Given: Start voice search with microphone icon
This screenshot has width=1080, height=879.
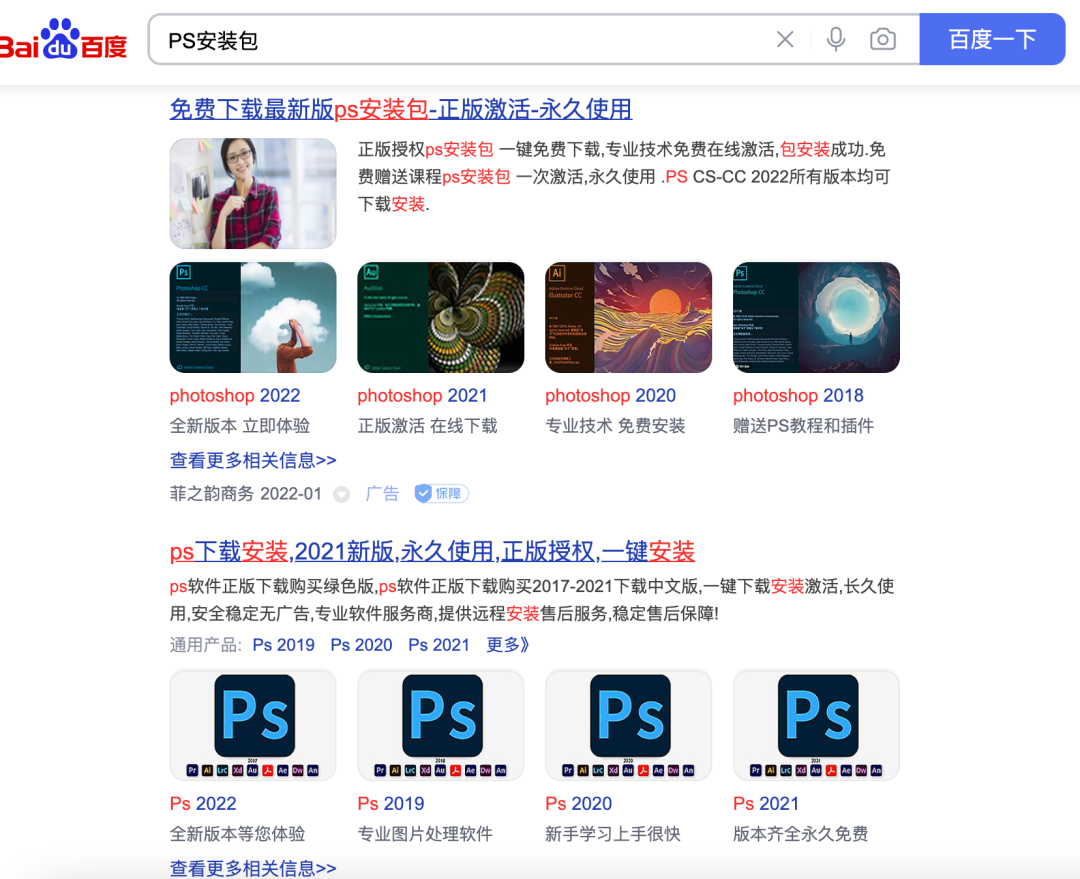Looking at the screenshot, I should point(836,39).
